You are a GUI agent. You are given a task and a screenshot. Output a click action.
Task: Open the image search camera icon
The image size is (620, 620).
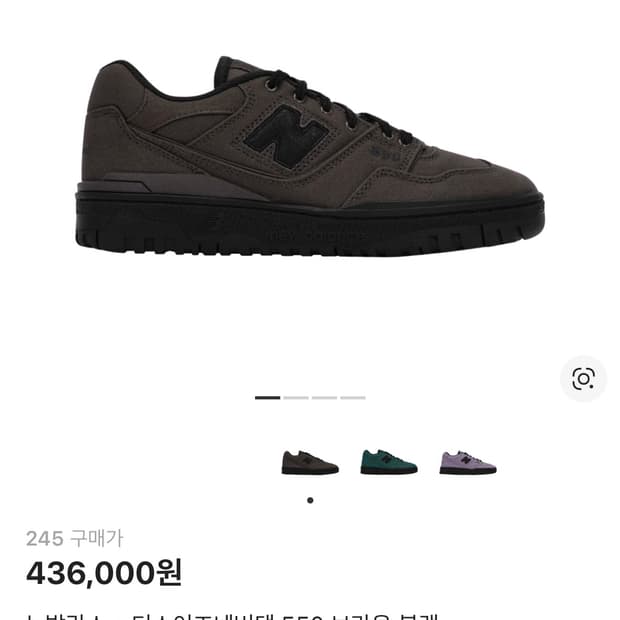point(583,379)
